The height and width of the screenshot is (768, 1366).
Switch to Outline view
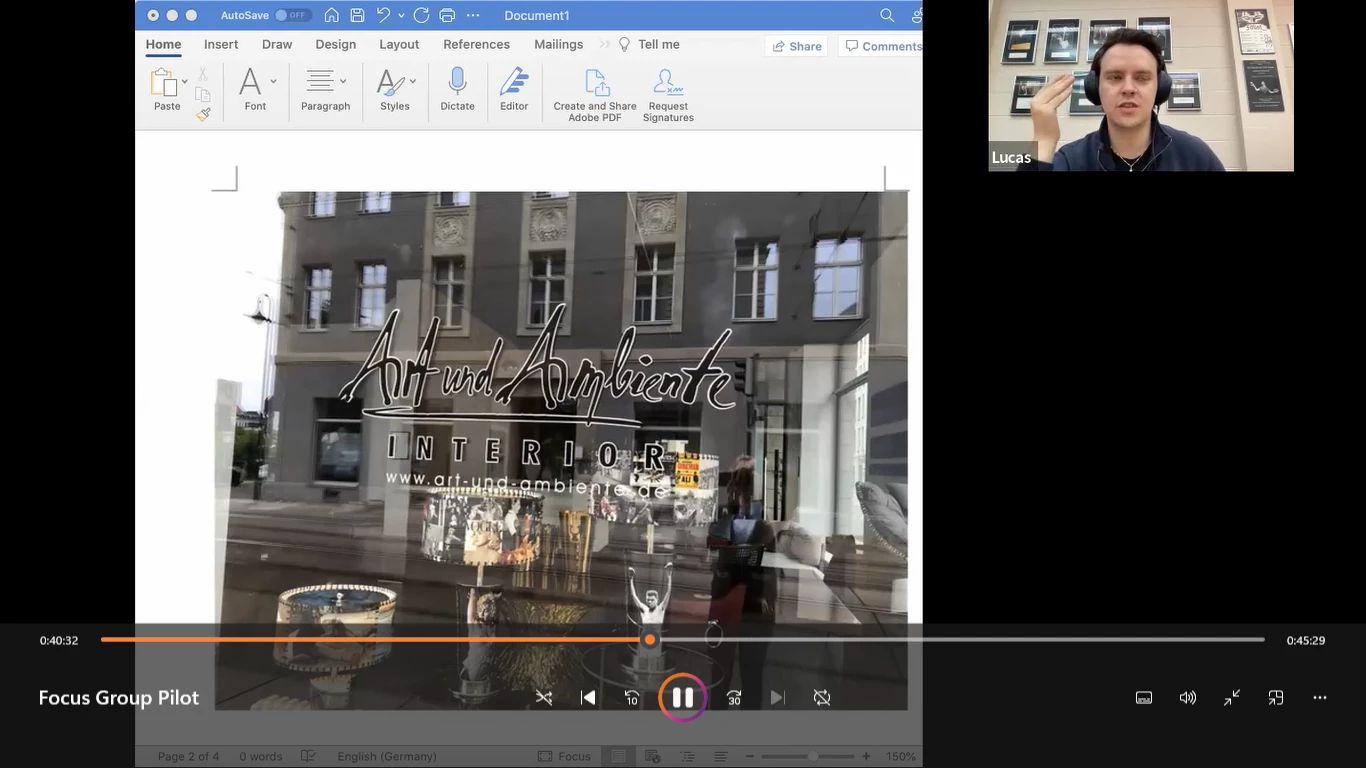[687, 756]
